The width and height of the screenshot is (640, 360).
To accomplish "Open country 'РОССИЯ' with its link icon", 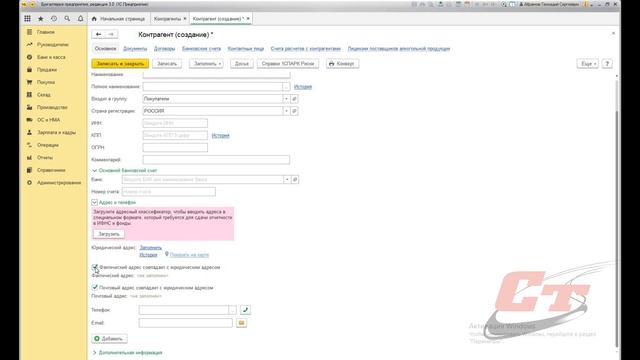I will (294, 111).
